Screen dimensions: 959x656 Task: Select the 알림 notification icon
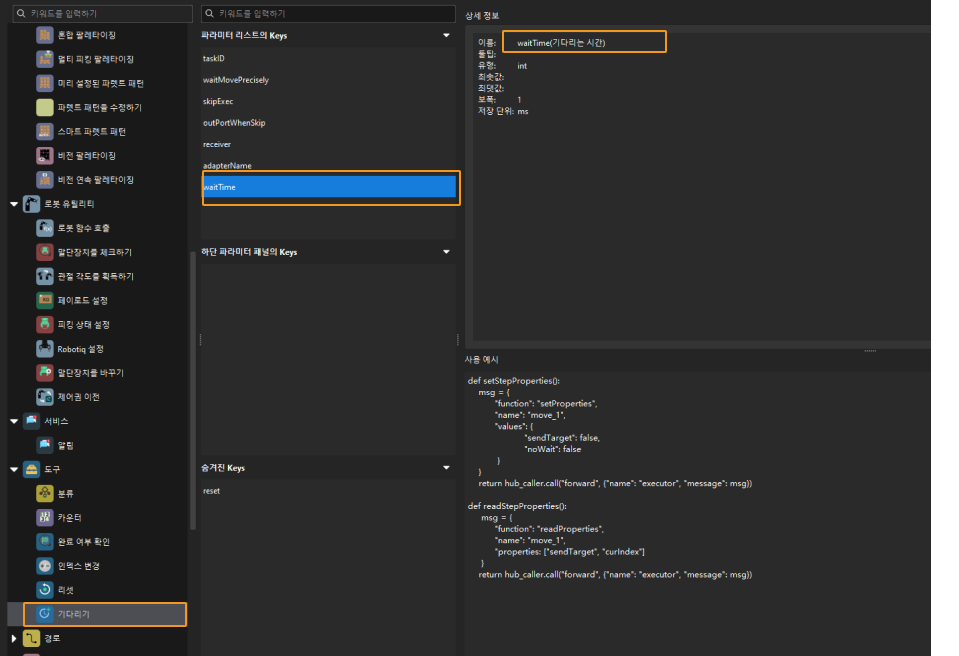click(x=44, y=445)
